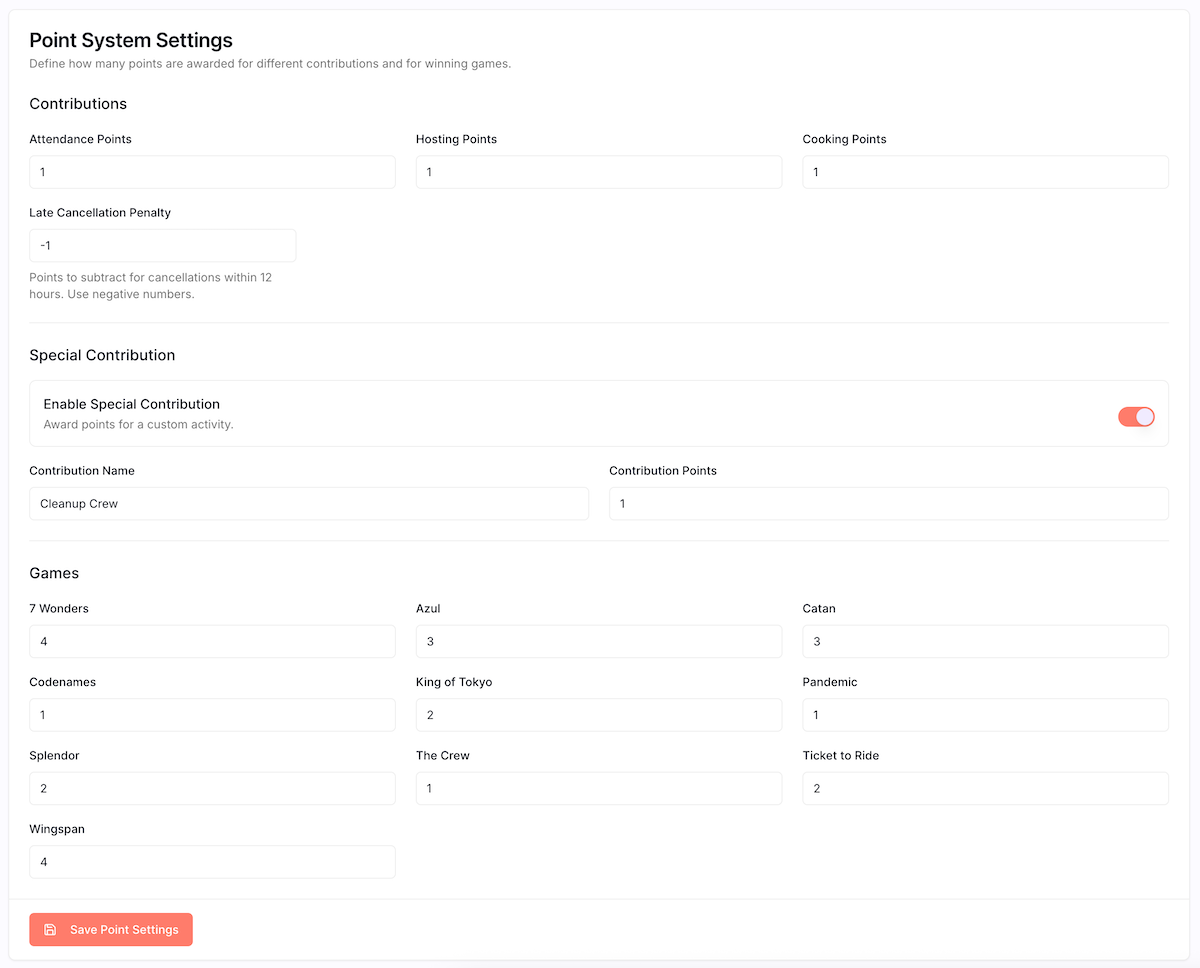Image resolution: width=1200 pixels, height=968 pixels.
Task: Click the Cooking Points number field
Action: click(985, 171)
